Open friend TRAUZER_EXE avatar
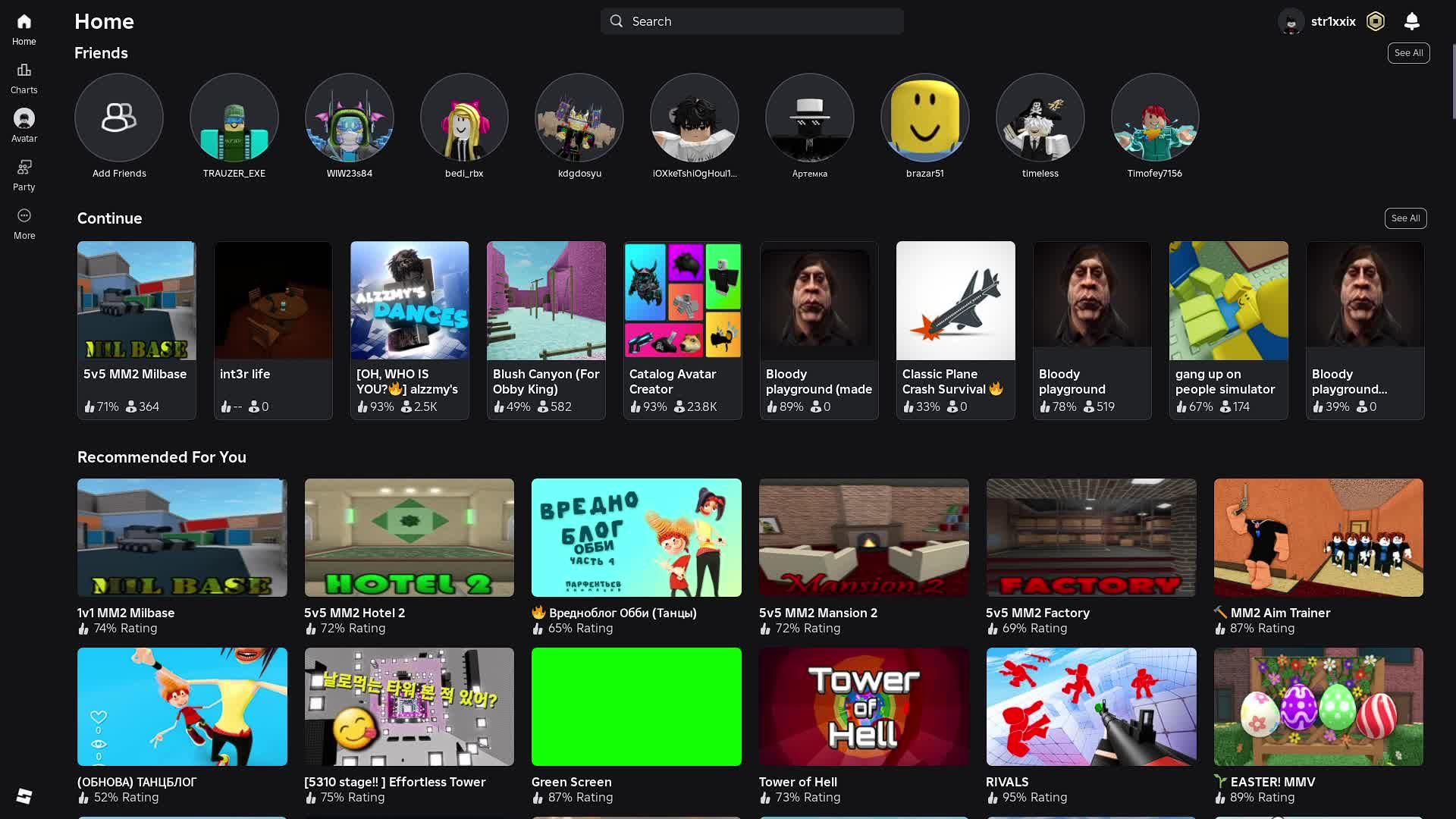This screenshot has width=1456, height=819. click(234, 118)
